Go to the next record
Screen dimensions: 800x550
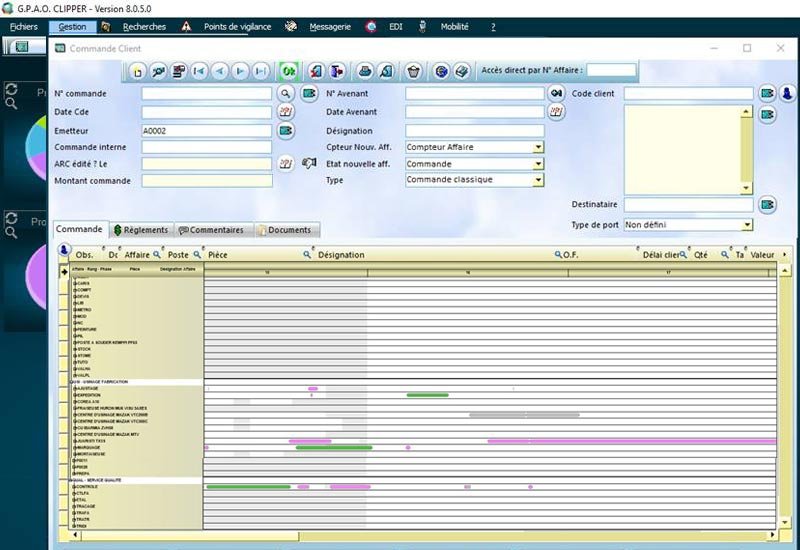(240, 71)
